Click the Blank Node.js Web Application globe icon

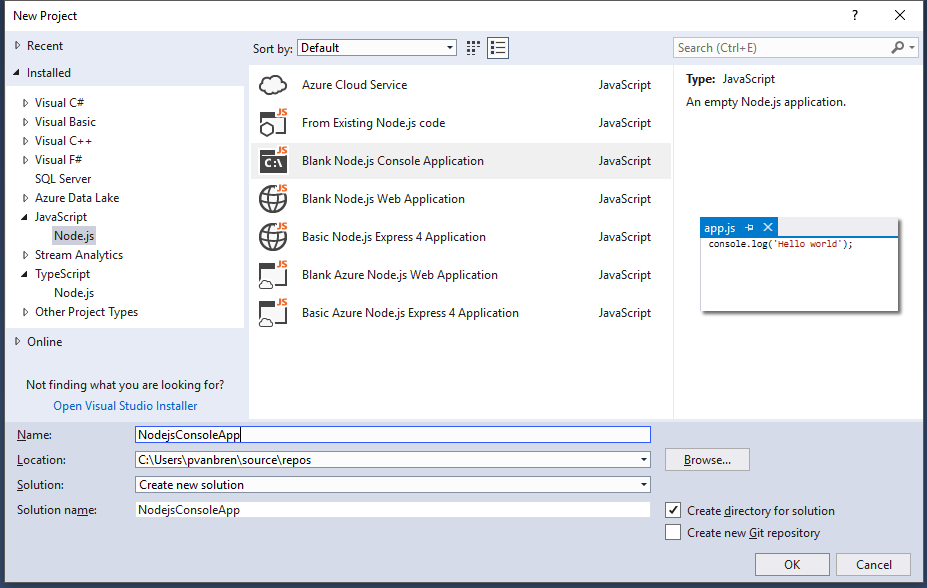[273, 199]
